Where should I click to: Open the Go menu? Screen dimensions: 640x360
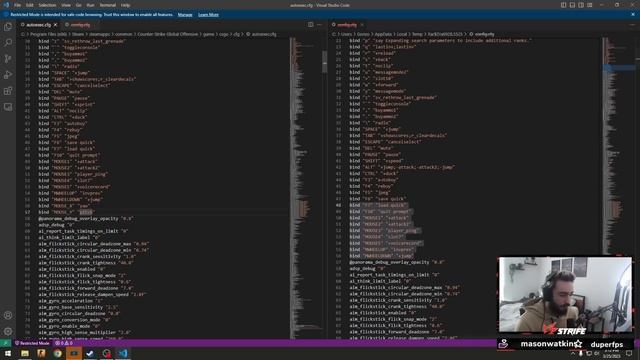78,5
